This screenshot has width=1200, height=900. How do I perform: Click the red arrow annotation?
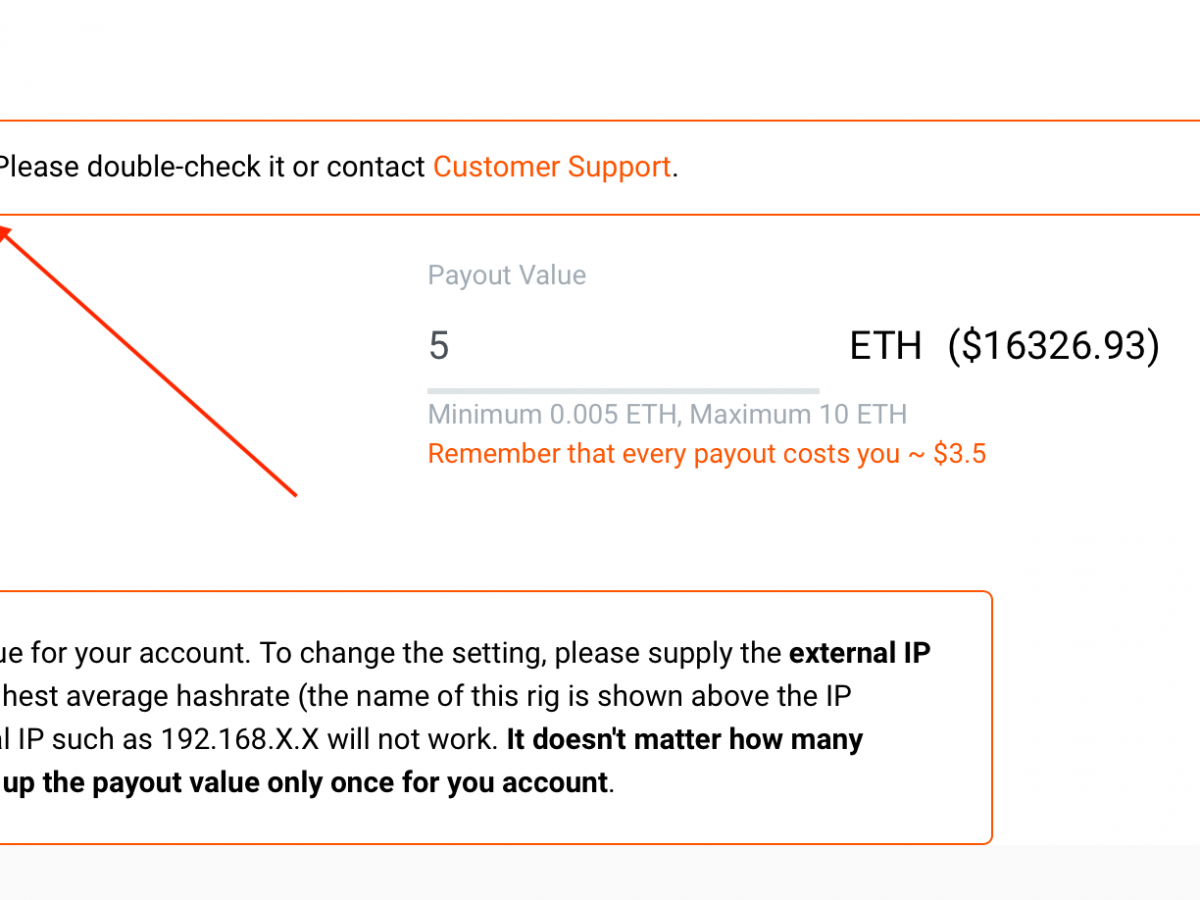(x=150, y=360)
